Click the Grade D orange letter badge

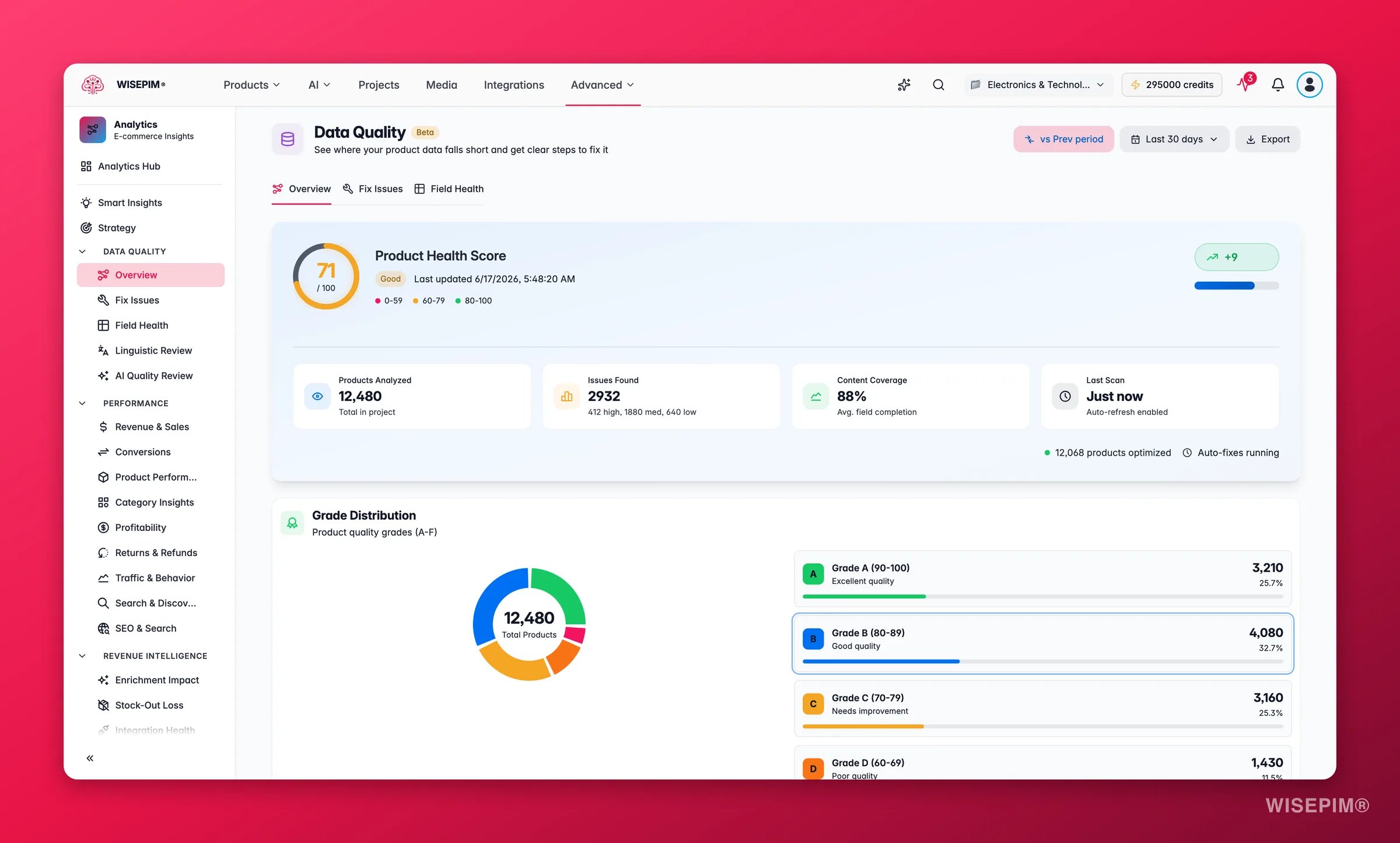point(813,768)
